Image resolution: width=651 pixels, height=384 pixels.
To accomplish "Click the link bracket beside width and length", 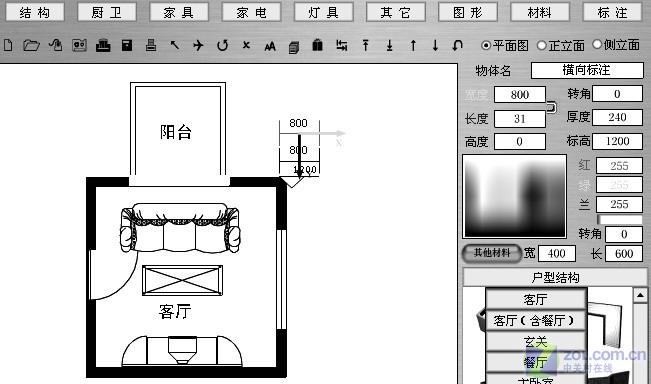I will pos(551,108).
